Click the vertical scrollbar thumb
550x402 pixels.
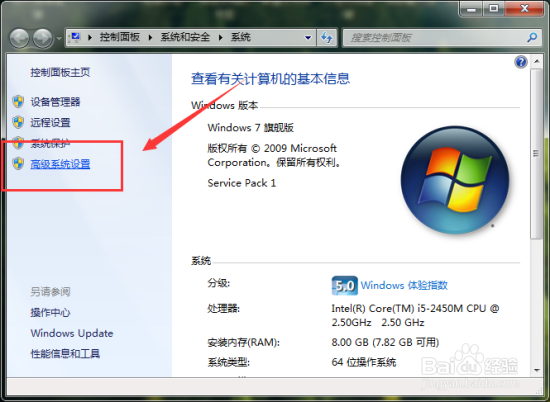click(x=536, y=153)
